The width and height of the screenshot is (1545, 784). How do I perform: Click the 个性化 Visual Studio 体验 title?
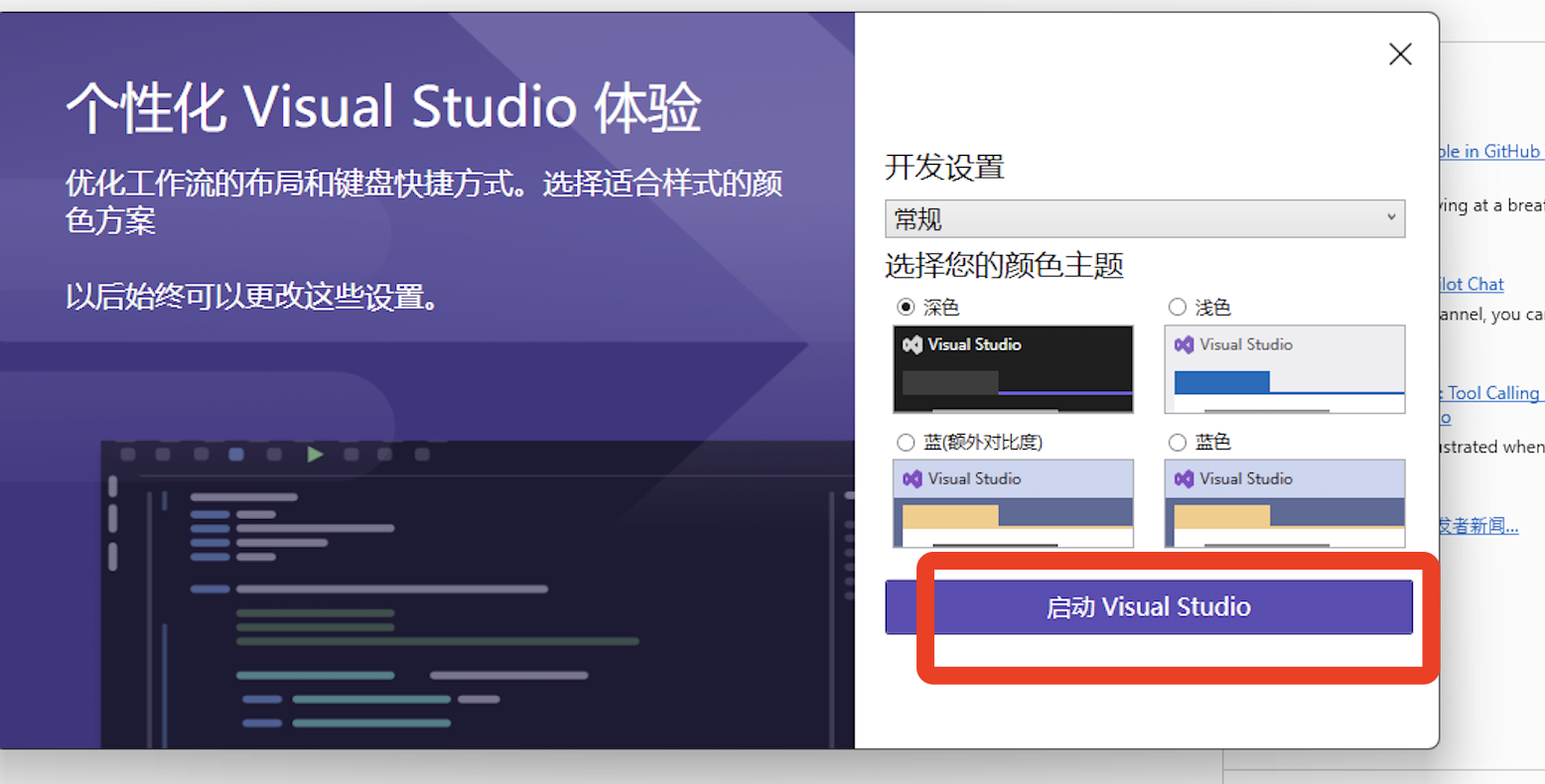click(383, 107)
